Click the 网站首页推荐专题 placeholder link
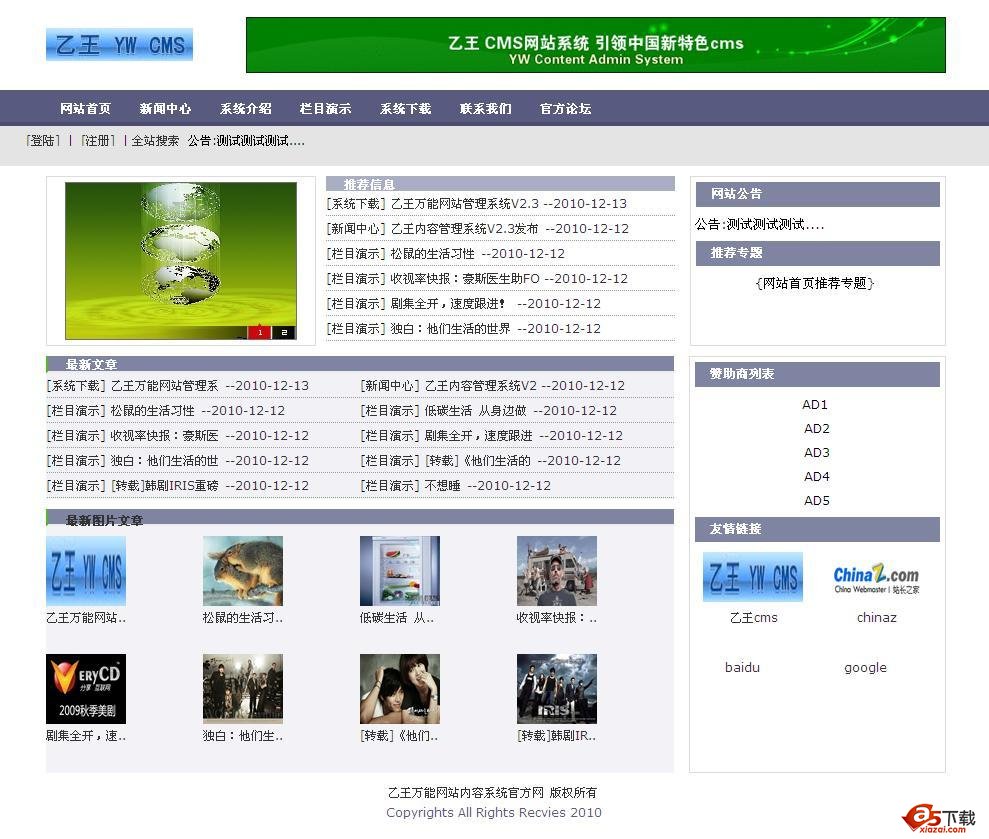 point(815,283)
